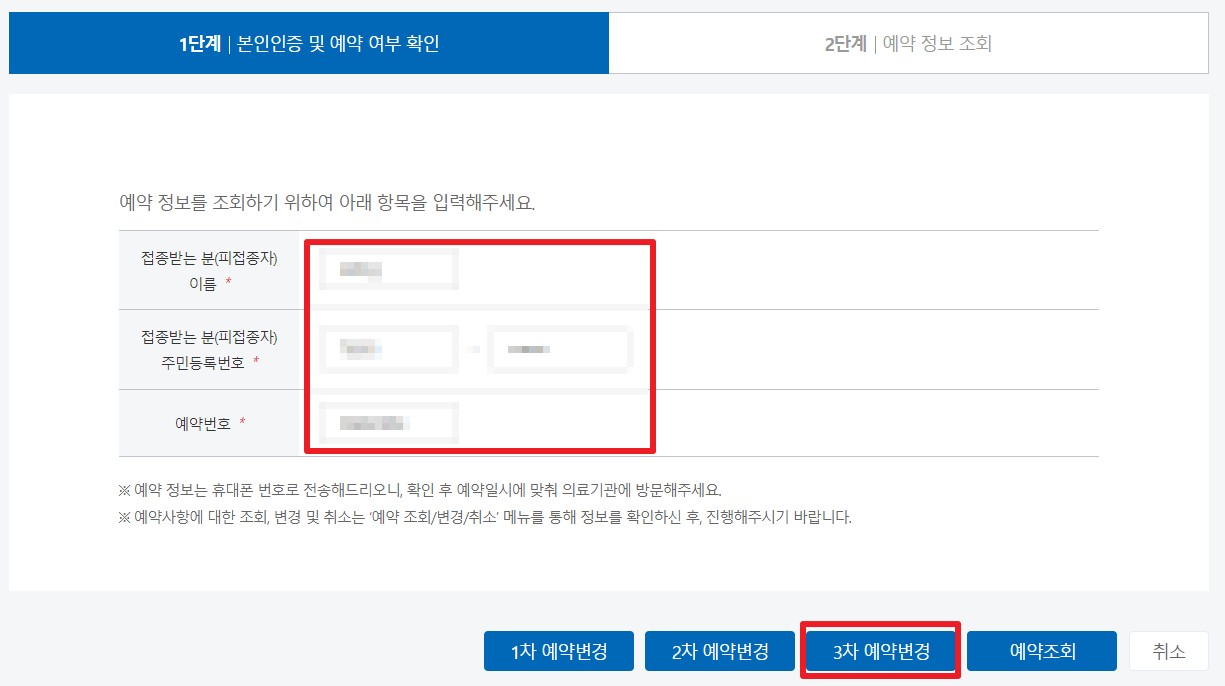Screen dimensions: 1225x686
Task: Switch to the 2단계 예약 정보 조회 tab
Action: click(x=916, y=43)
